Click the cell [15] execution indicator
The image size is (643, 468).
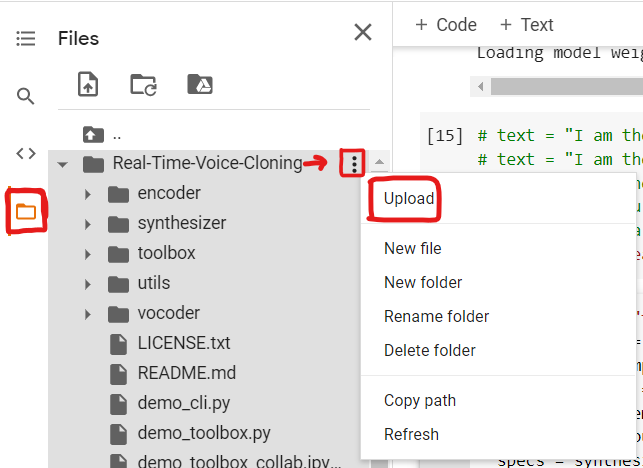(x=445, y=136)
